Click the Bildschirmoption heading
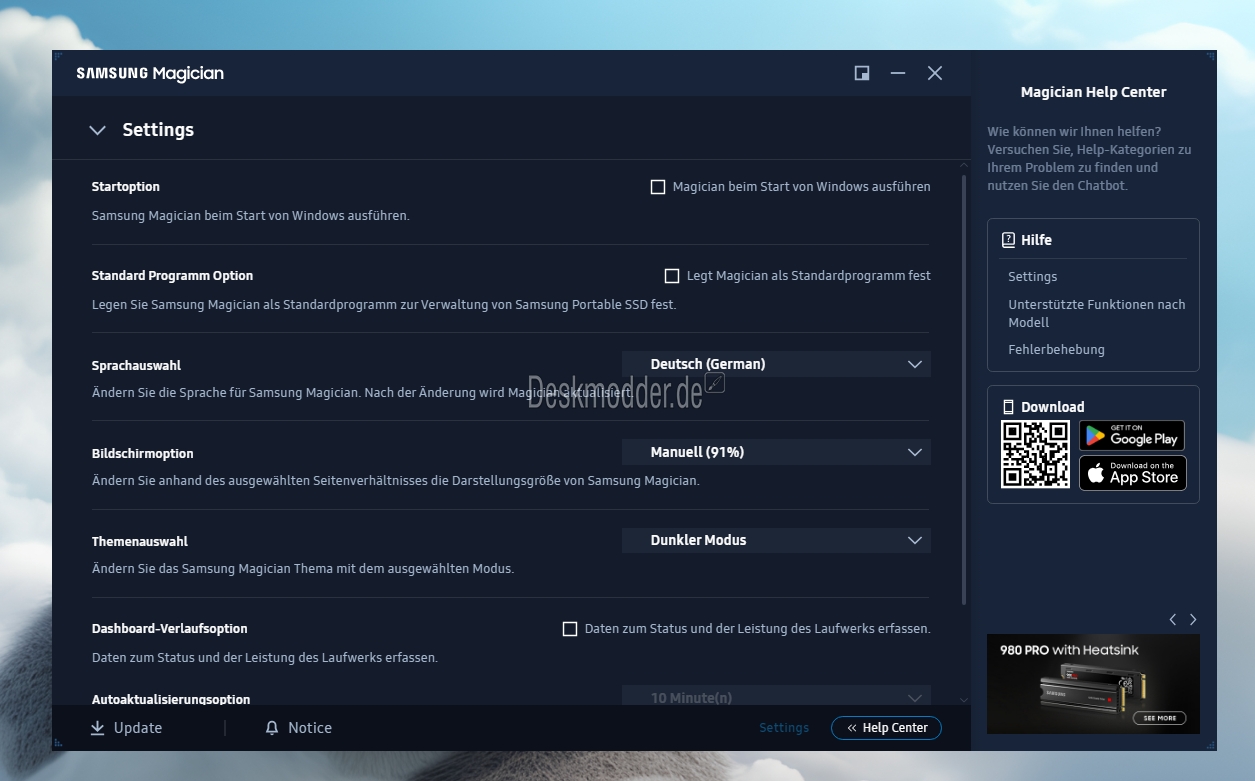This screenshot has width=1255, height=781. [x=142, y=454]
